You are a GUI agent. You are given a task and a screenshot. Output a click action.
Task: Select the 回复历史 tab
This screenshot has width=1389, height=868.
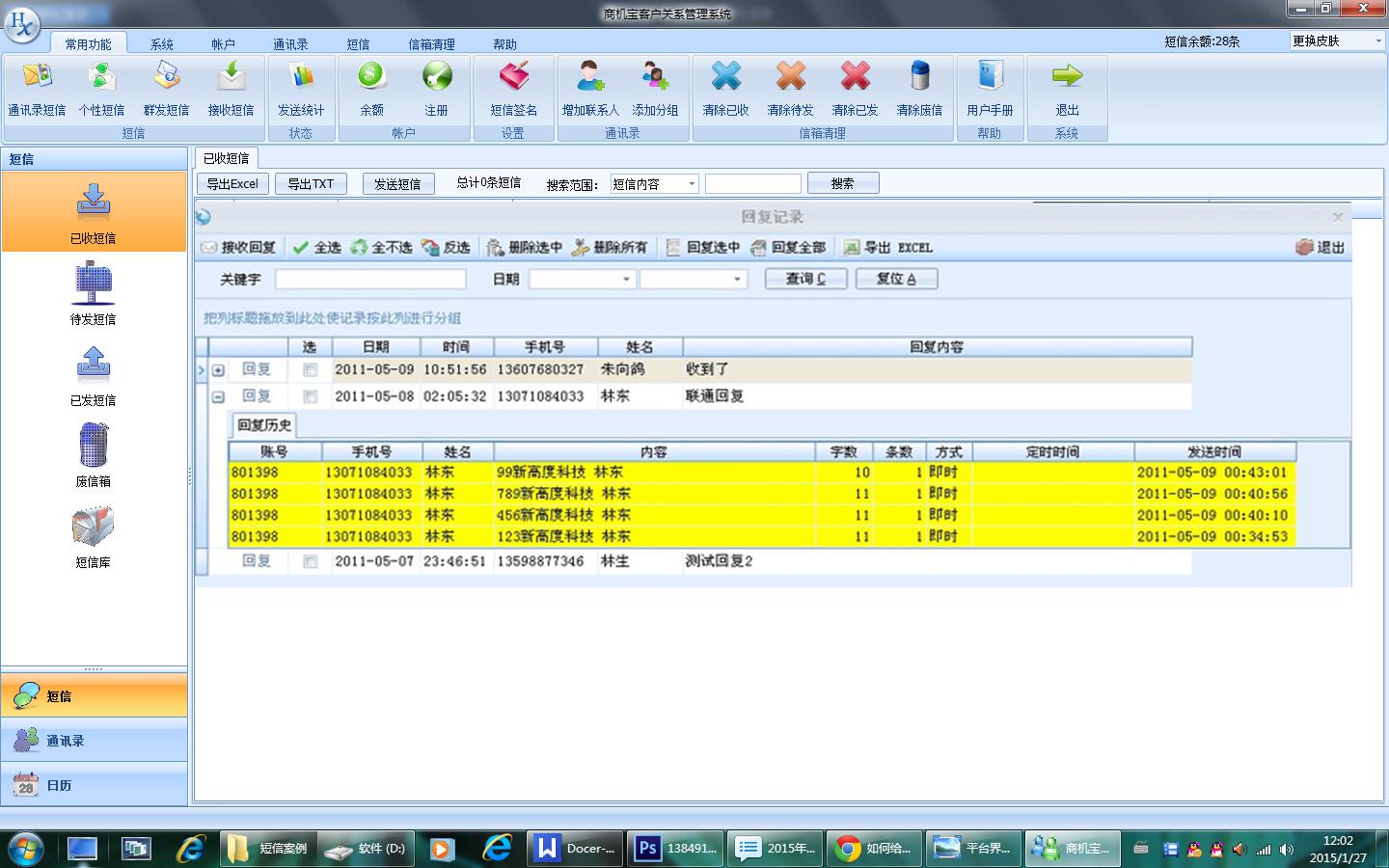(264, 425)
